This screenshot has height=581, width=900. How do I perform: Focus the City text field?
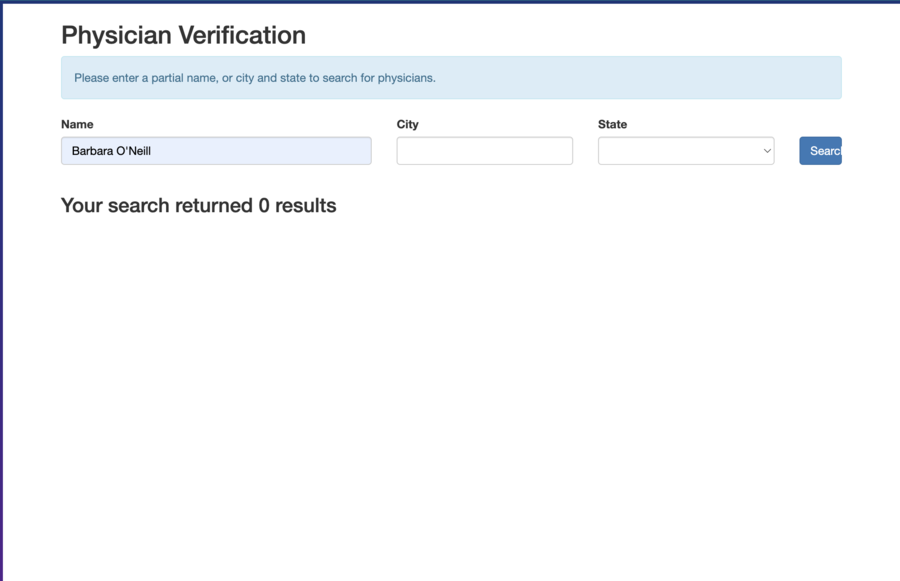pyautogui.click(x=484, y=151)
